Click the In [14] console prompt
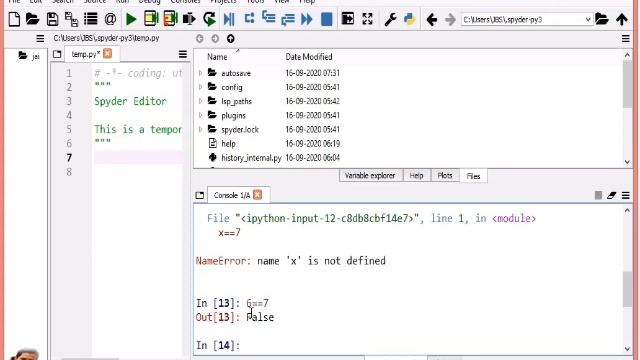This screenshot has width=640, height=360. click(x=218, y=345)
